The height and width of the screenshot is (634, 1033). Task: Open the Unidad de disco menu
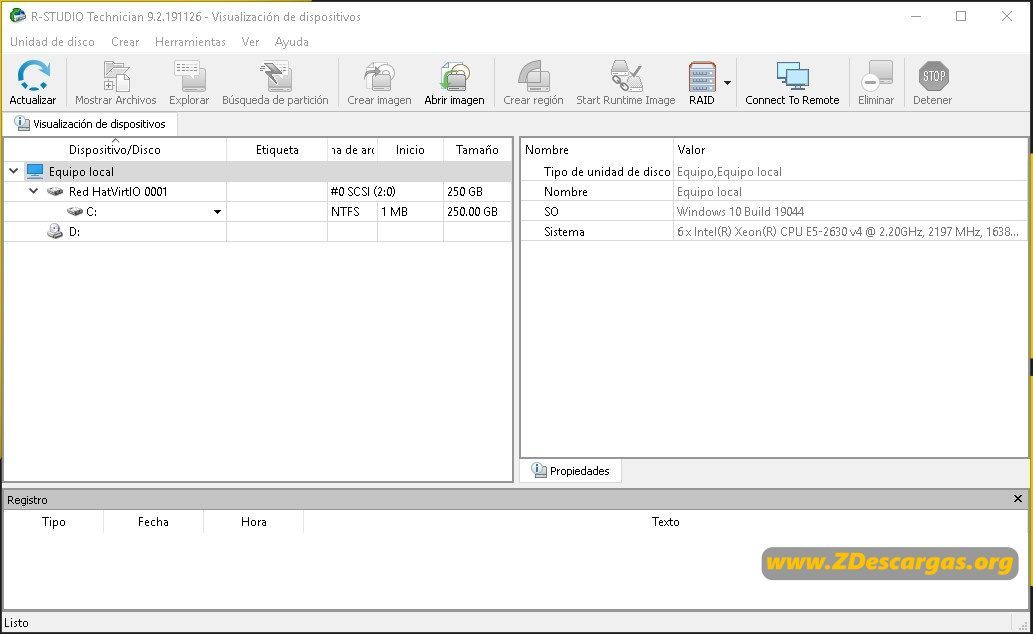click(52, 42)
